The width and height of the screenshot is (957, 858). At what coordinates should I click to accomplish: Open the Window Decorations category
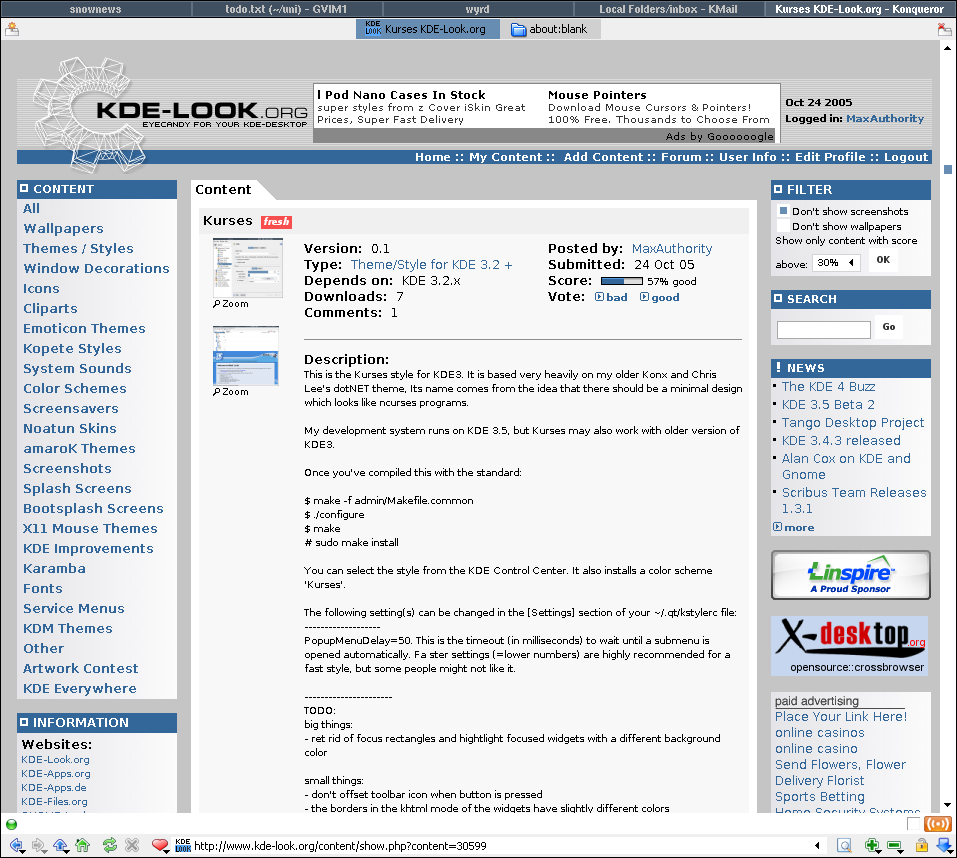[x=96, y=269]
